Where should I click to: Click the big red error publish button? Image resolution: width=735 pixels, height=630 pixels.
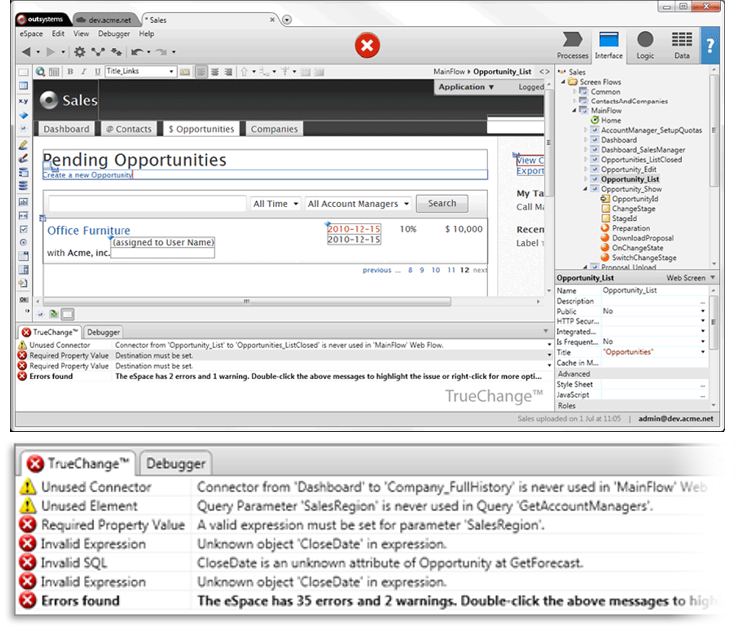367,45
